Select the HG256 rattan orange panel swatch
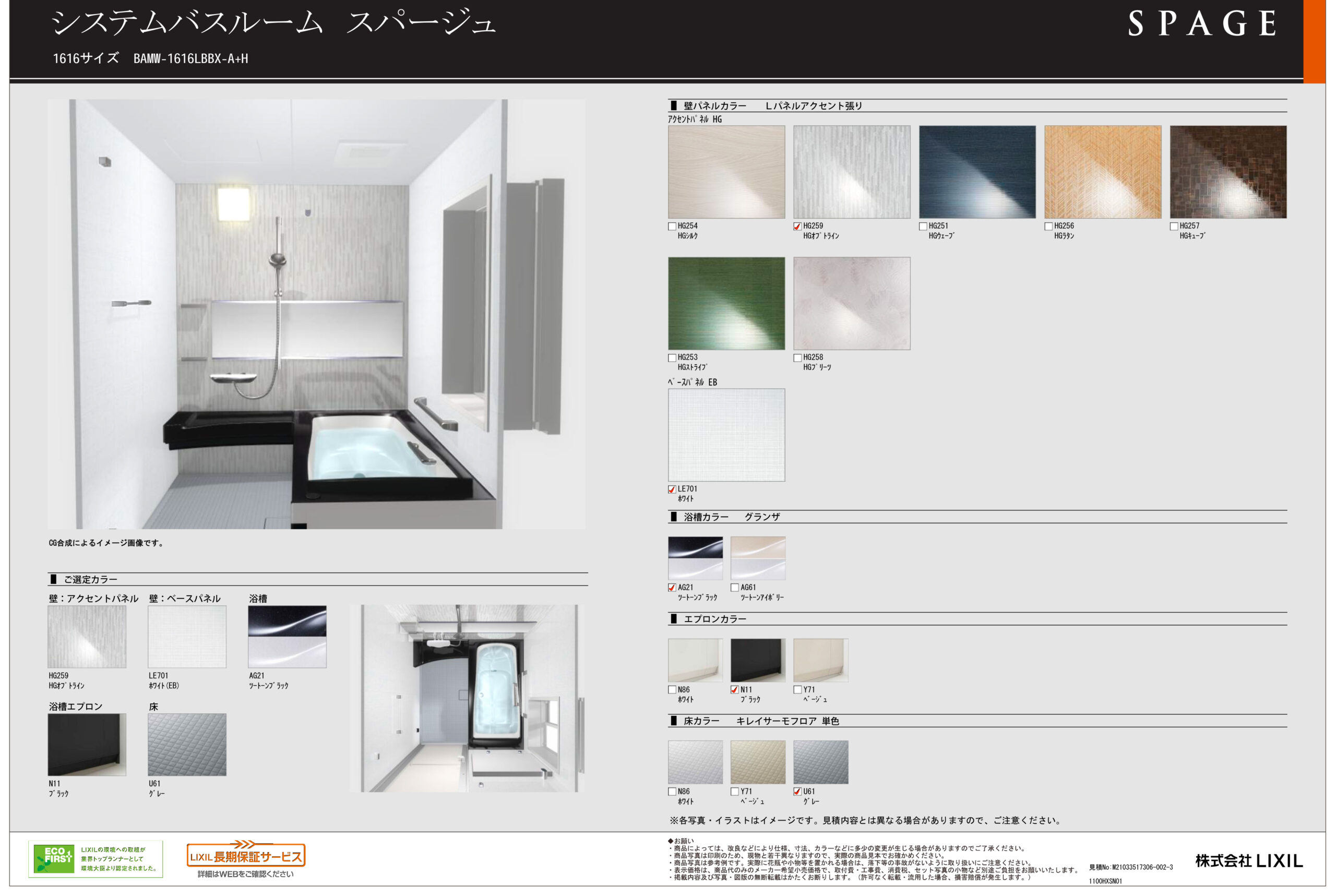Image resolution: width=1336 pixels, height=896 pixels. pos(1103,172)
